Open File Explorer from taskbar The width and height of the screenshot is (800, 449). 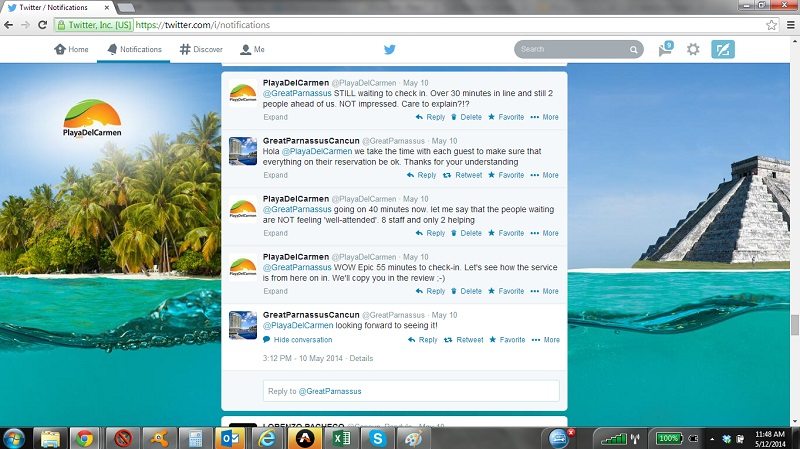coord(50,438)
